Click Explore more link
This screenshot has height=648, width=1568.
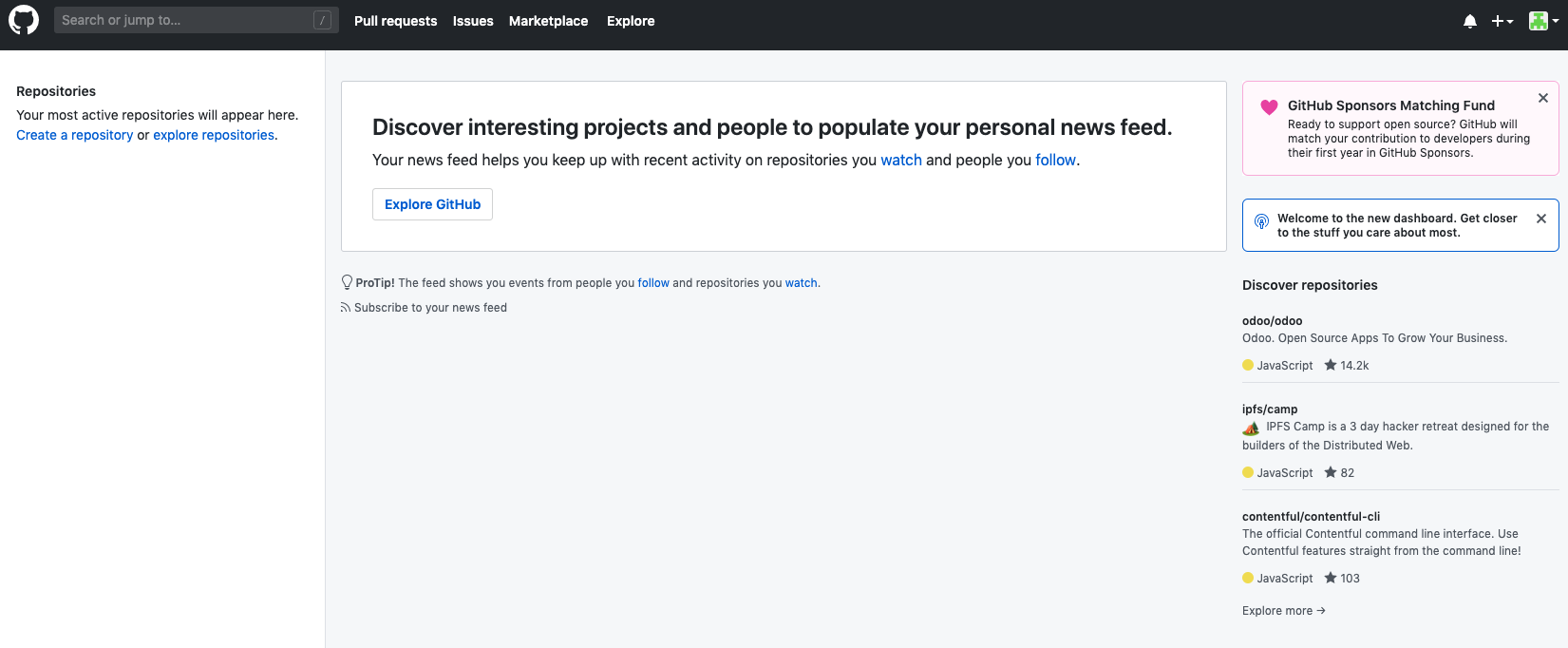[1283, 611]
